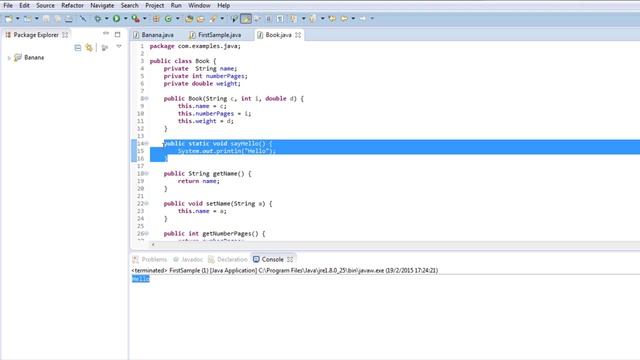
Task: Run the program with green Run button
Action: (116, 19)
